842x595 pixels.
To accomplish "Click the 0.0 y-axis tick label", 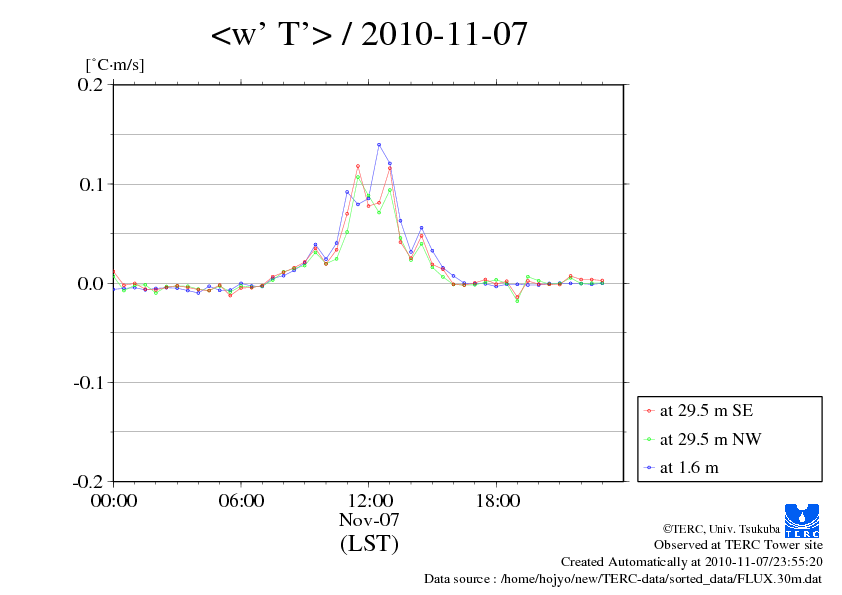I will point(91,284).
